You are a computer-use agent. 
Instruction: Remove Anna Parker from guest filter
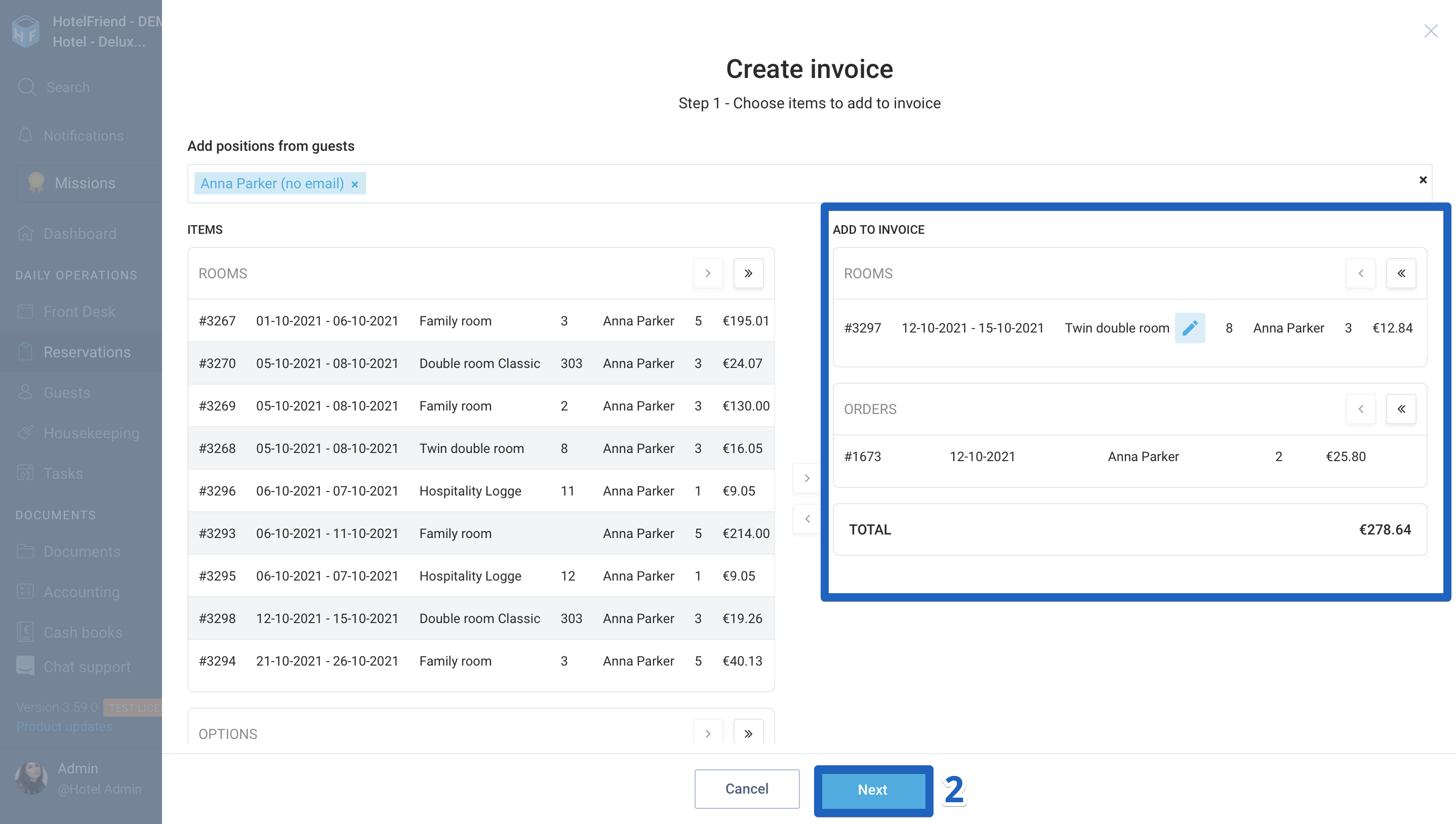[x=355, y=183]
